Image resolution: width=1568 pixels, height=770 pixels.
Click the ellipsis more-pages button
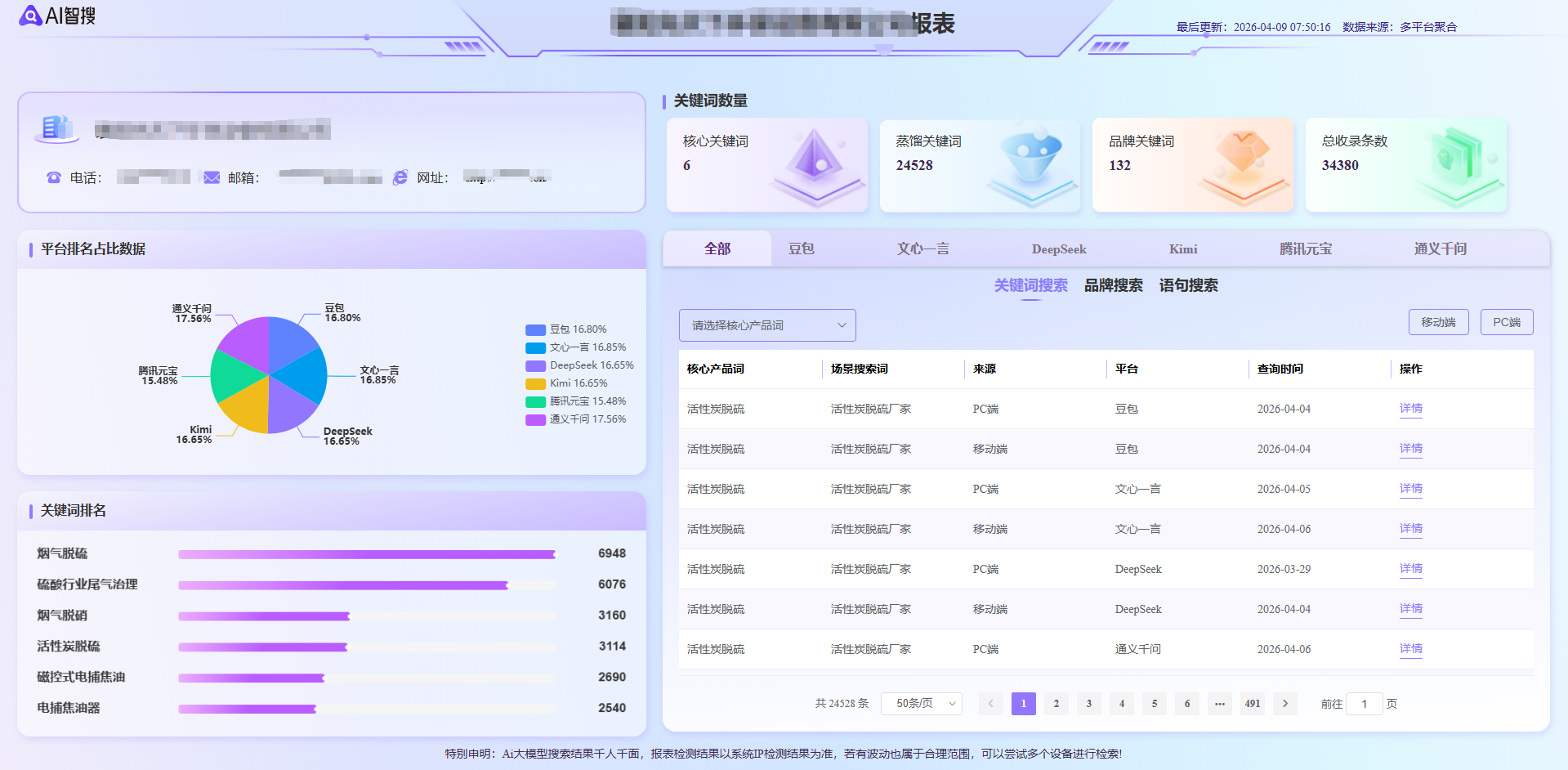pyautogui.click(x=1220, y=704)
